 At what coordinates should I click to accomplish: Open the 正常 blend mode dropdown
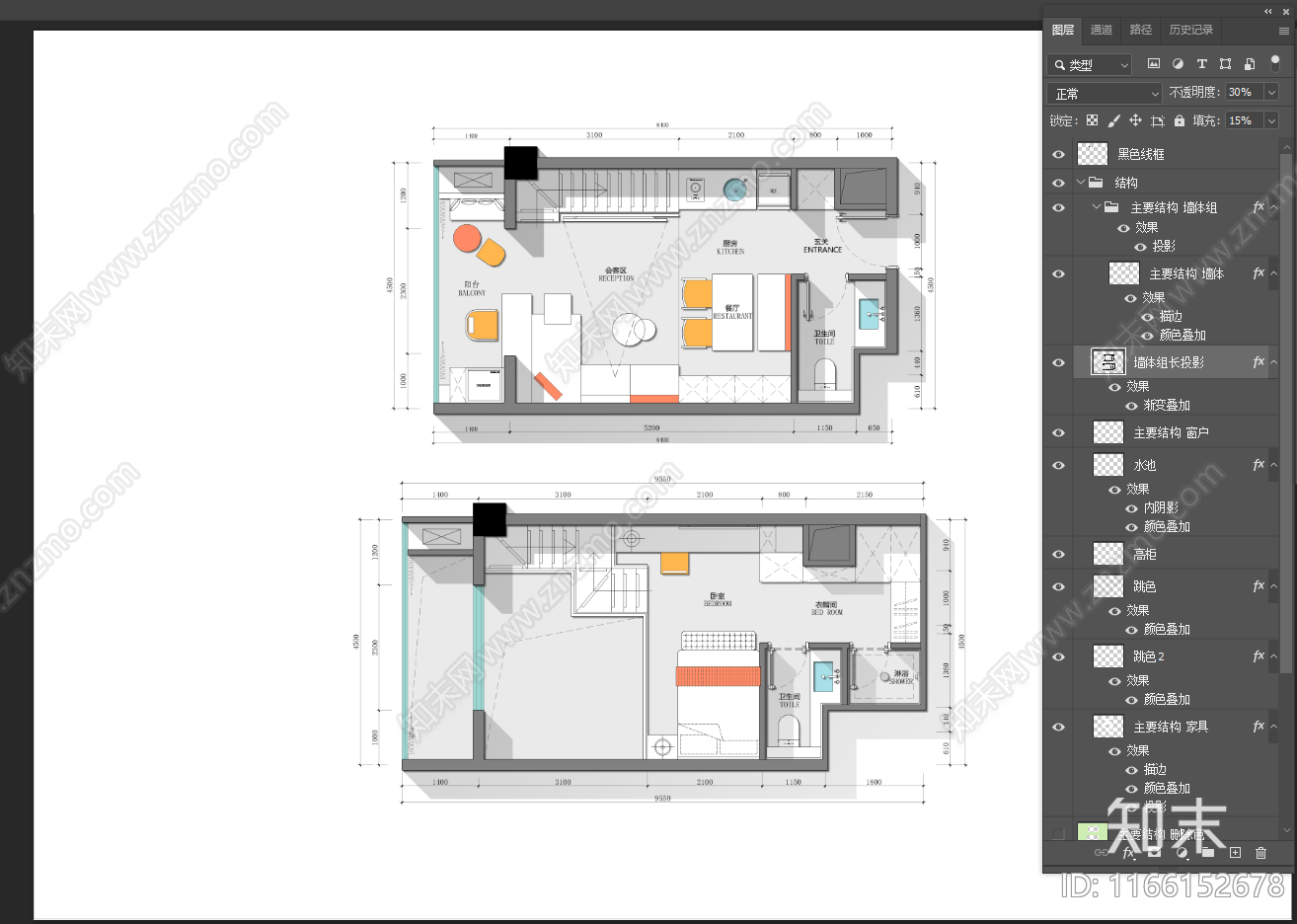[x=1105, y=94]
